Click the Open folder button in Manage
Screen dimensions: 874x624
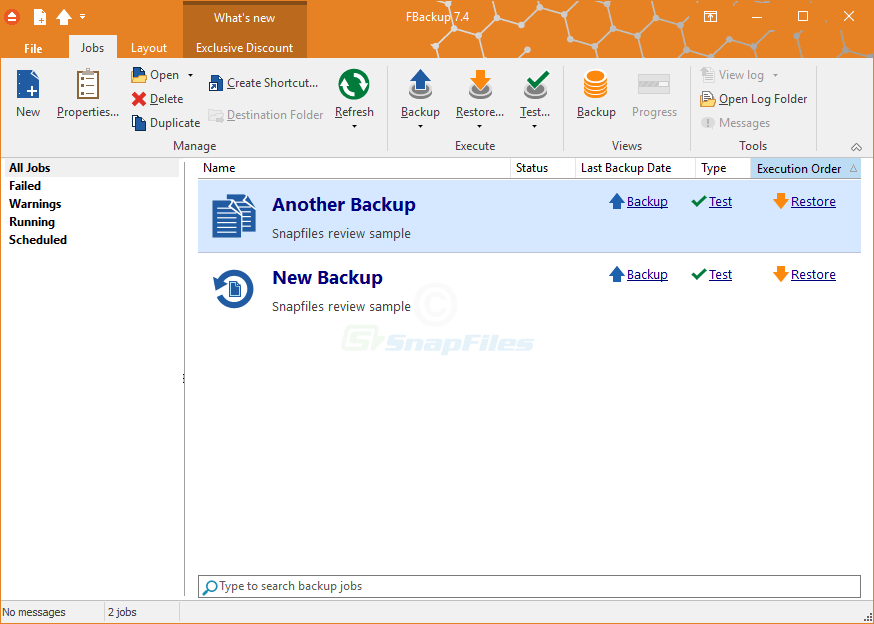155,75
